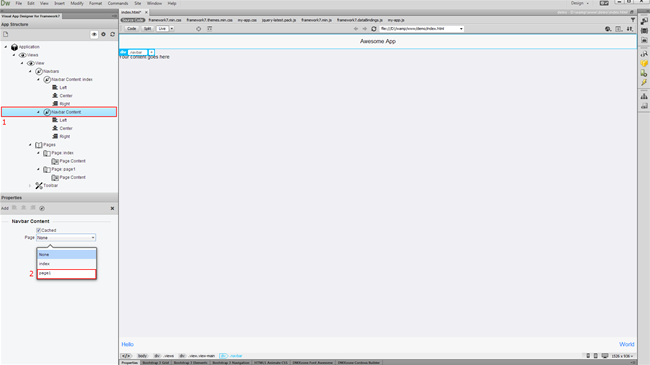Click the inspect crosshair icon near Live button
Viewport: 650px width, 365px height.
[199, 29]
